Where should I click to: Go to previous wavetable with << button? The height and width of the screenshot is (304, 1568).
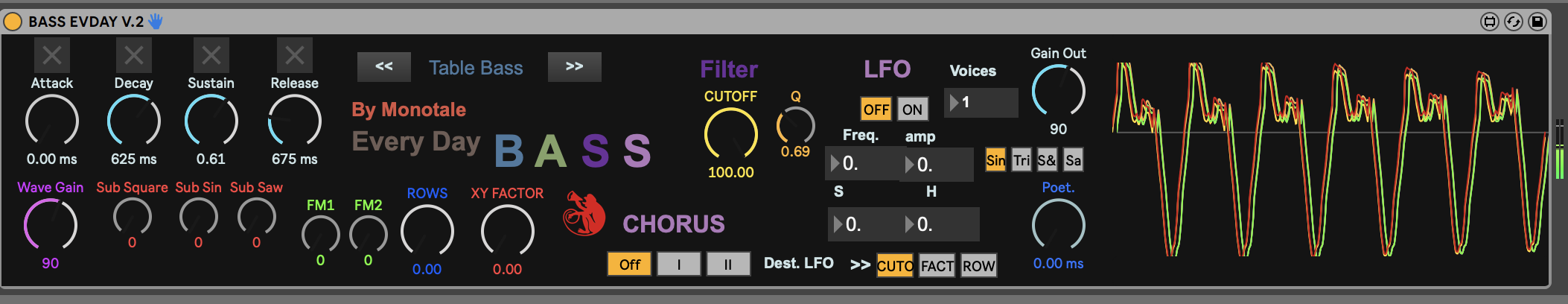pos(384,67)
